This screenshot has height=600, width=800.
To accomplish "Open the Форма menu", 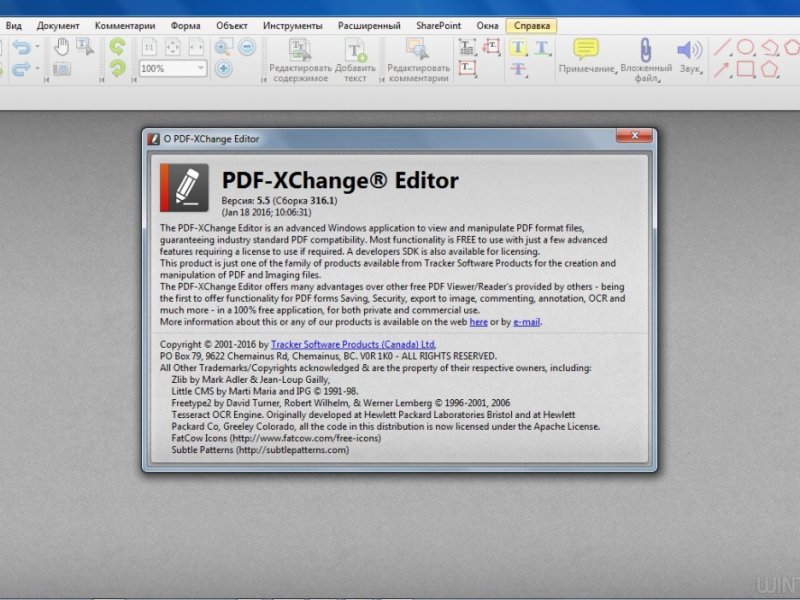I will [185, 26].
